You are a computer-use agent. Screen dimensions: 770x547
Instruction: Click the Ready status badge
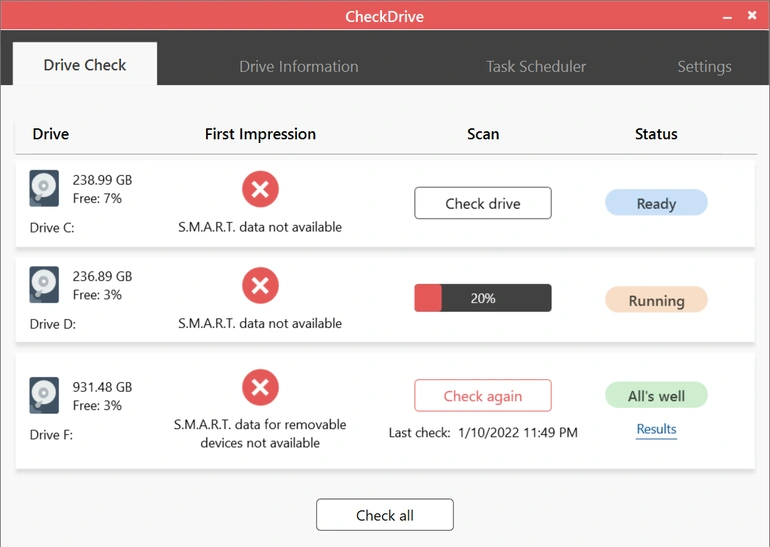pos(656,204)
